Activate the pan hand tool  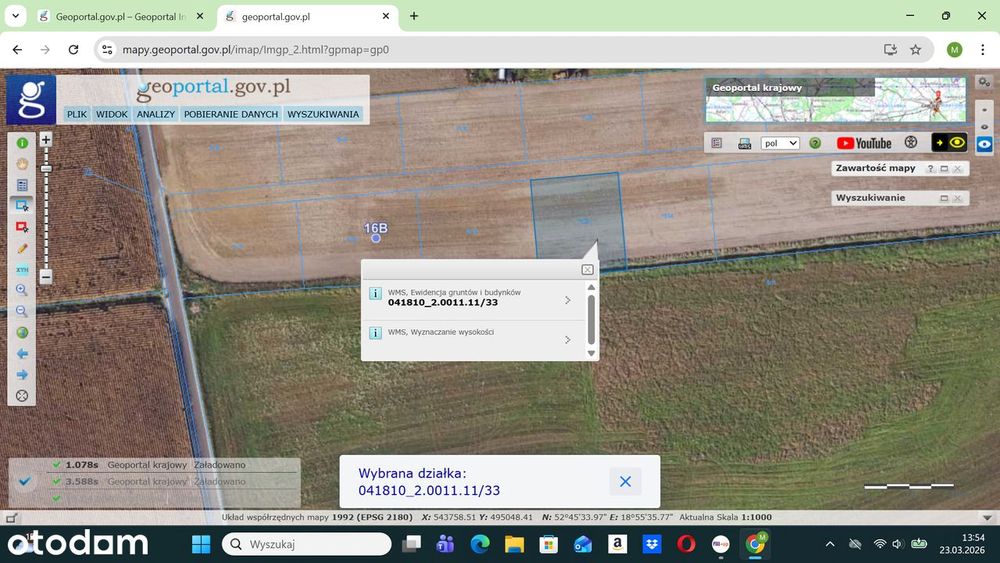(x=22, y=164)
